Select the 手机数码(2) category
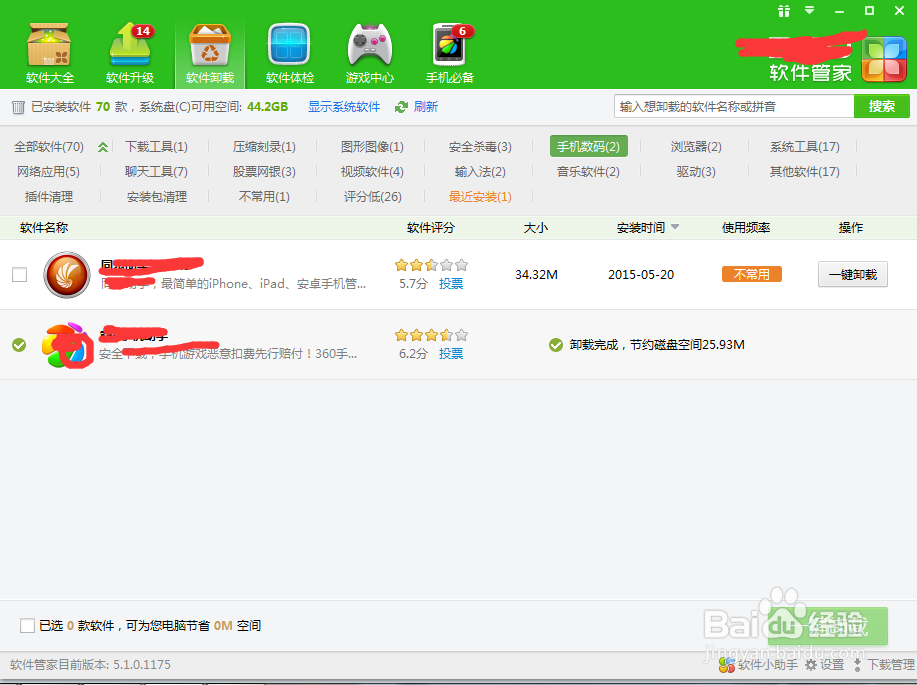Image resolution: width=917 pixels, height=685 pixels. [x=588, y=146]
